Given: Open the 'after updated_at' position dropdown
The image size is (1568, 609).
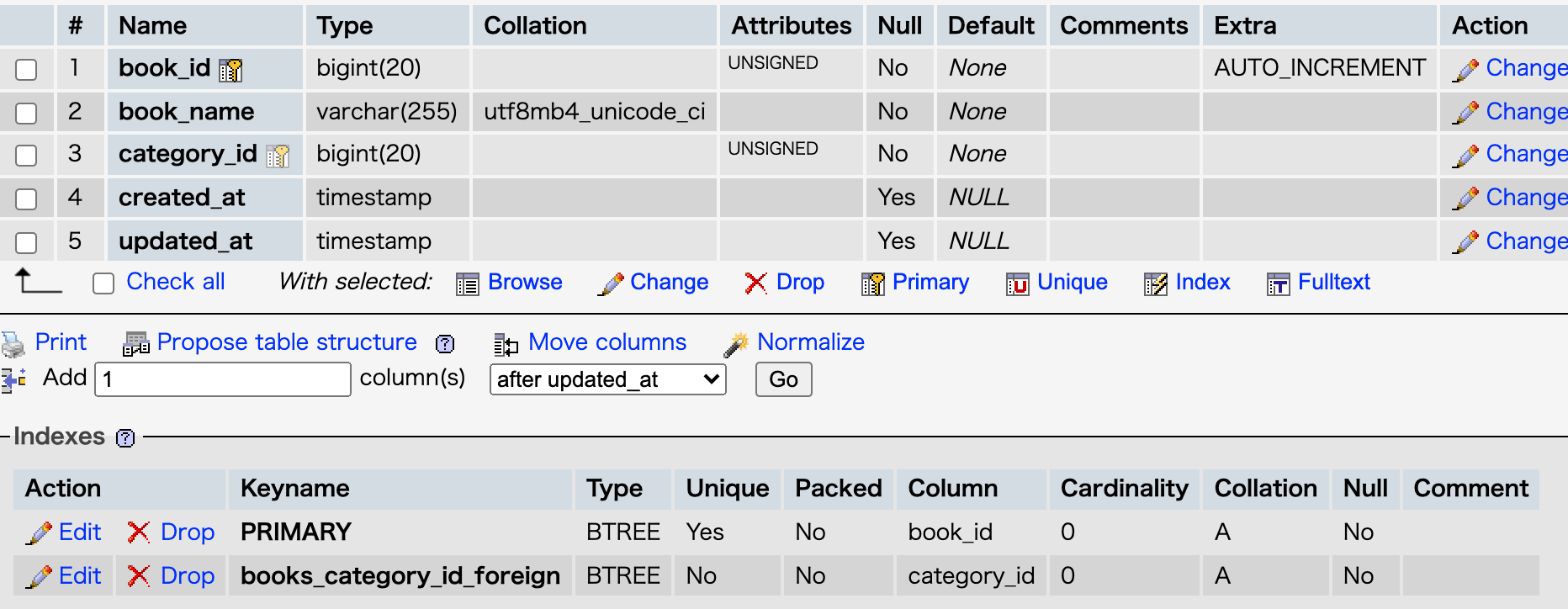Looking at the screenshot, I should click(607, 379).
